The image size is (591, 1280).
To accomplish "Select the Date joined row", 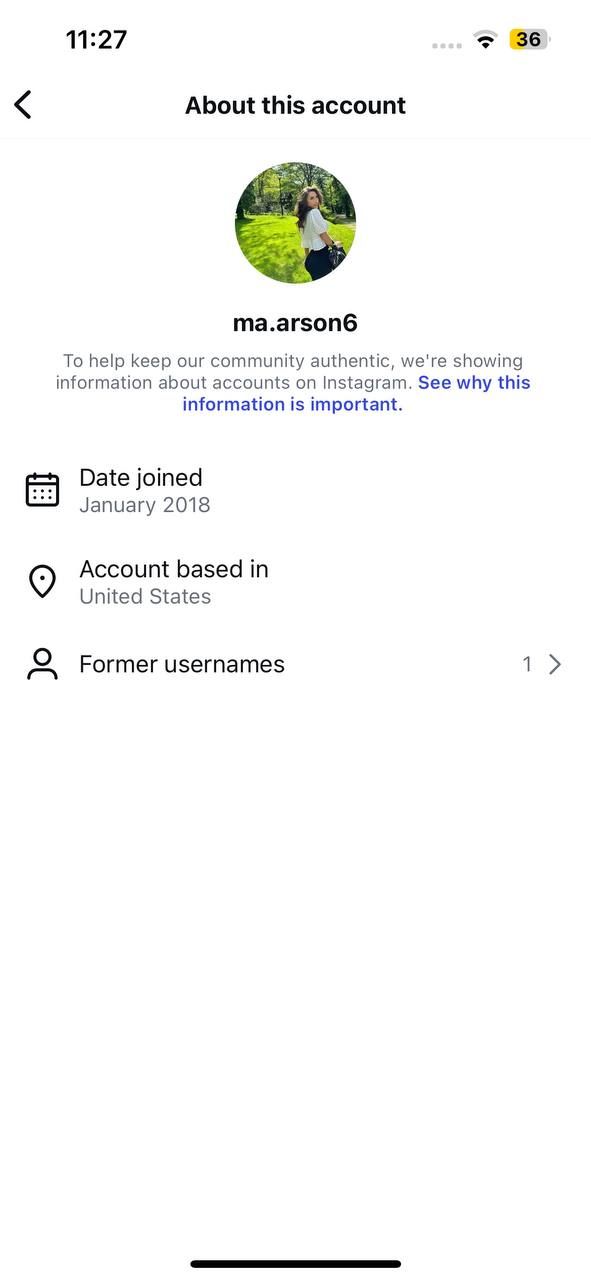I will [295, 490].
